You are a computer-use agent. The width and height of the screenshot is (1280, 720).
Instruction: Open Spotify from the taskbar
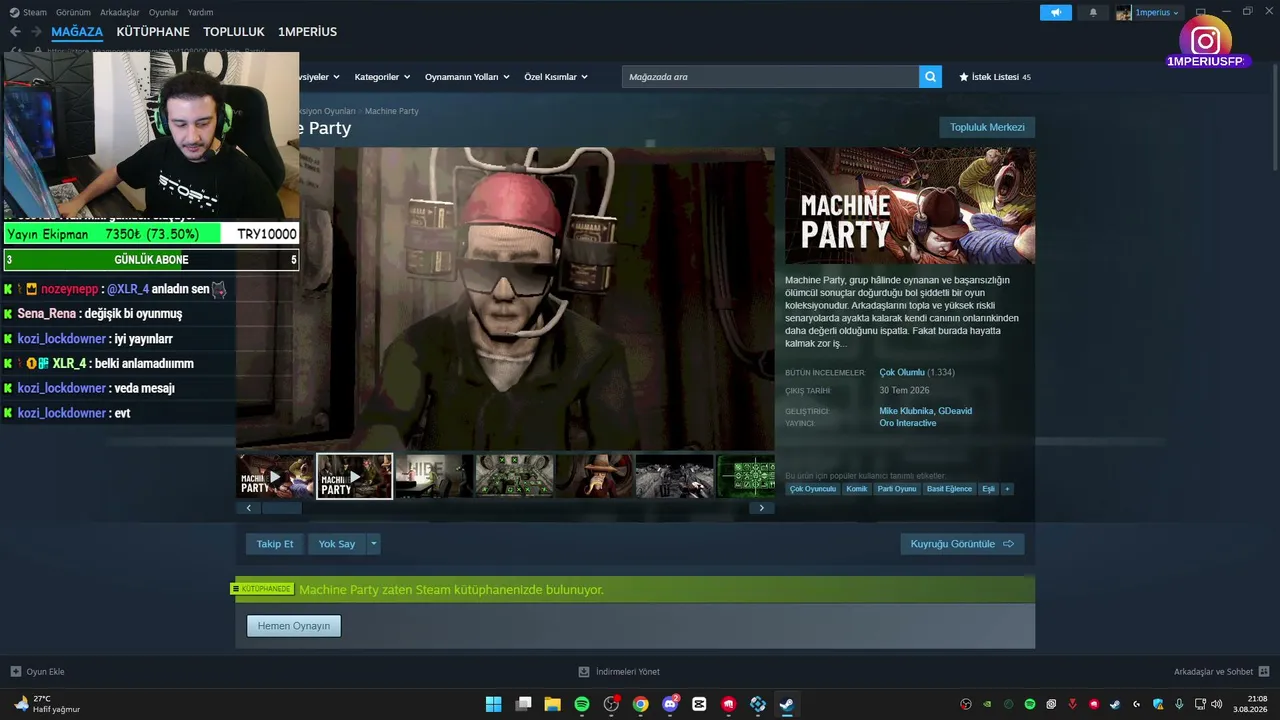(582, 704)
